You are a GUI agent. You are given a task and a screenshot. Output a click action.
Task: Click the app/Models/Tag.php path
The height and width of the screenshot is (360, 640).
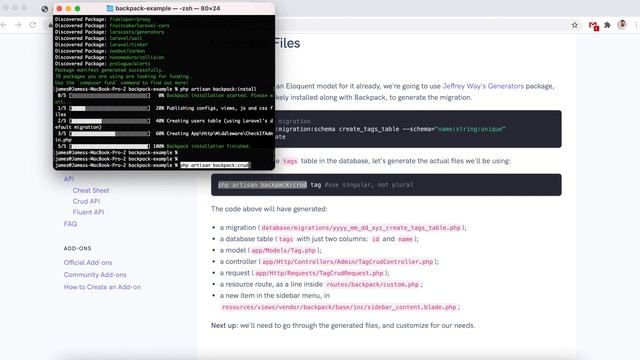tap(283, 250)
